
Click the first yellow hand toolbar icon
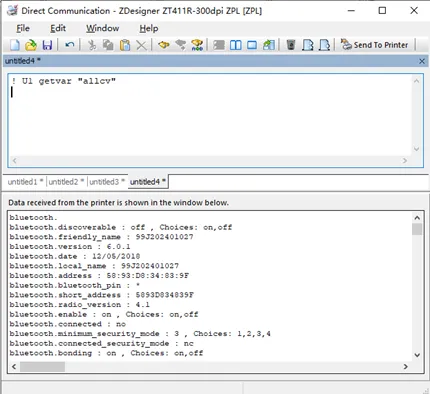[x=164, y=45]
